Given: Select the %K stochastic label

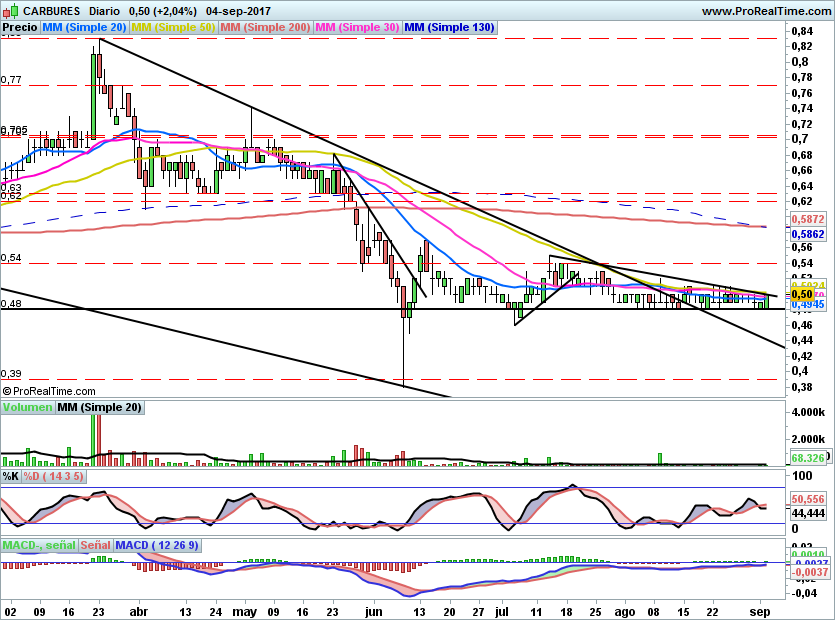Looking at the screenshot, I should (x=10, y=476).
